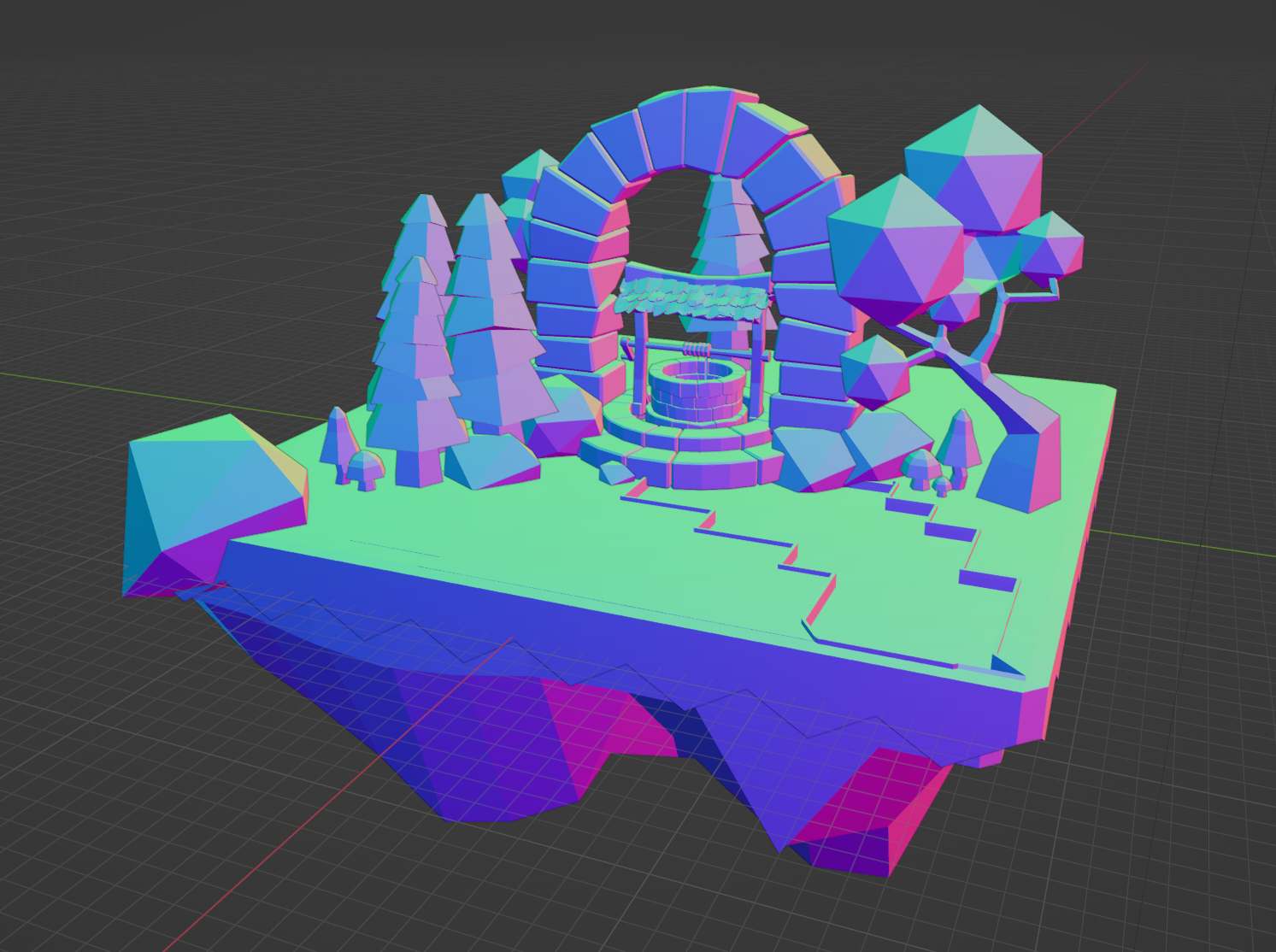
Task: Click the topmost foliage ball of the round tree
Action: tap(973, 168)
